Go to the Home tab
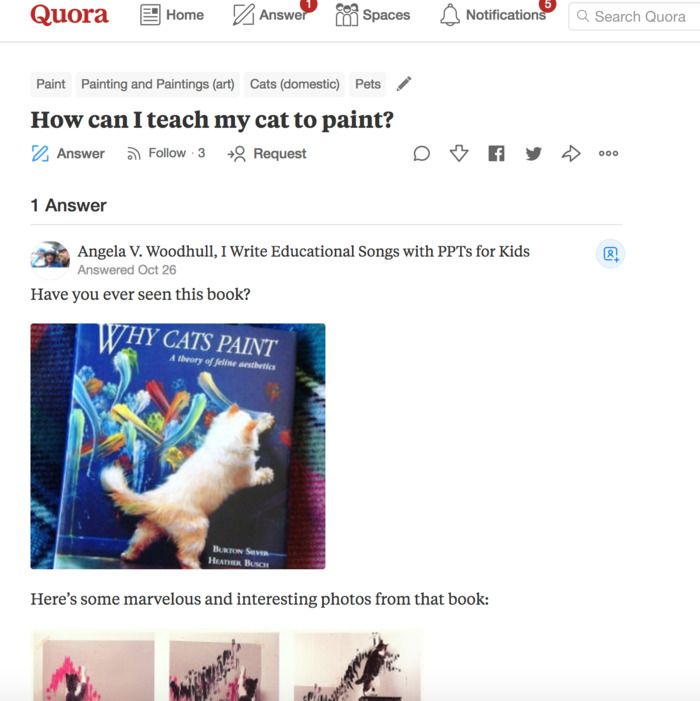 click(x=172, y=15)
